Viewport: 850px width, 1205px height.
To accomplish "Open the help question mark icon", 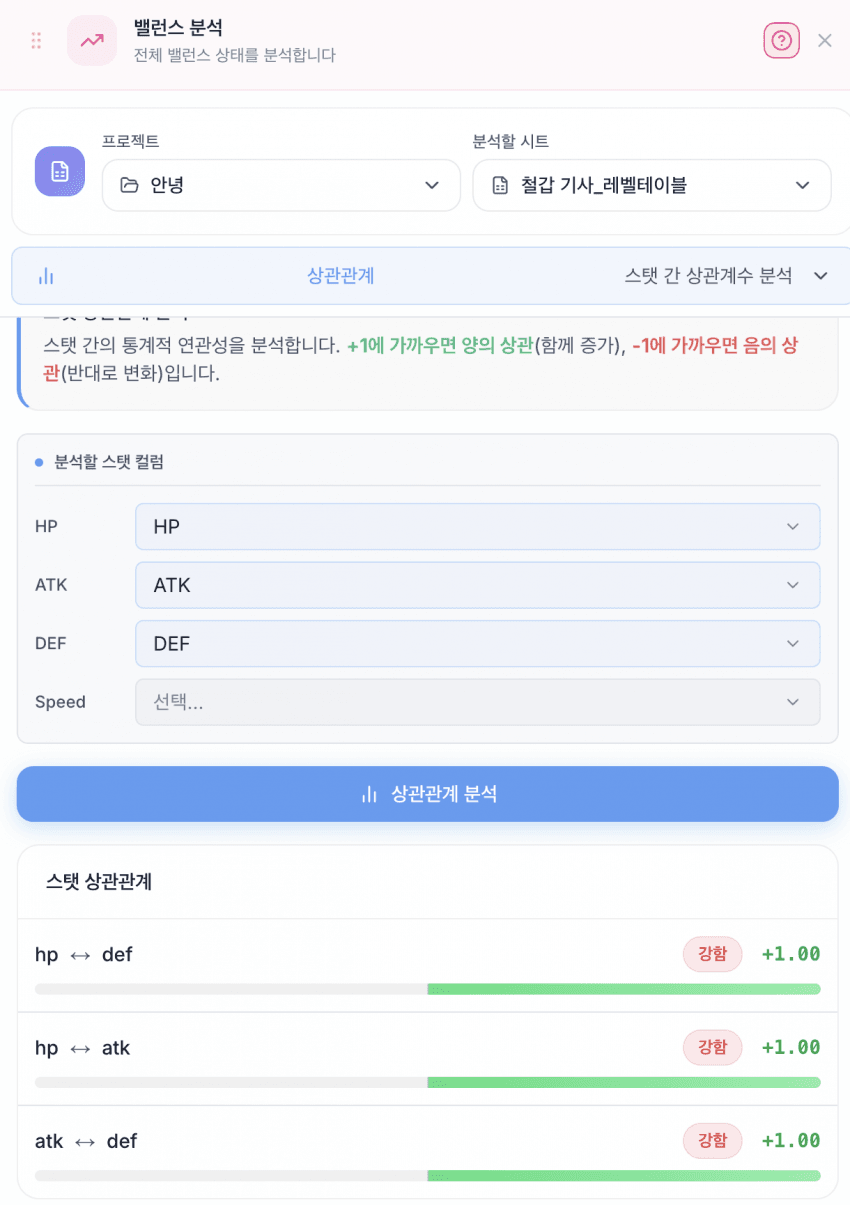I will [781, 41].
